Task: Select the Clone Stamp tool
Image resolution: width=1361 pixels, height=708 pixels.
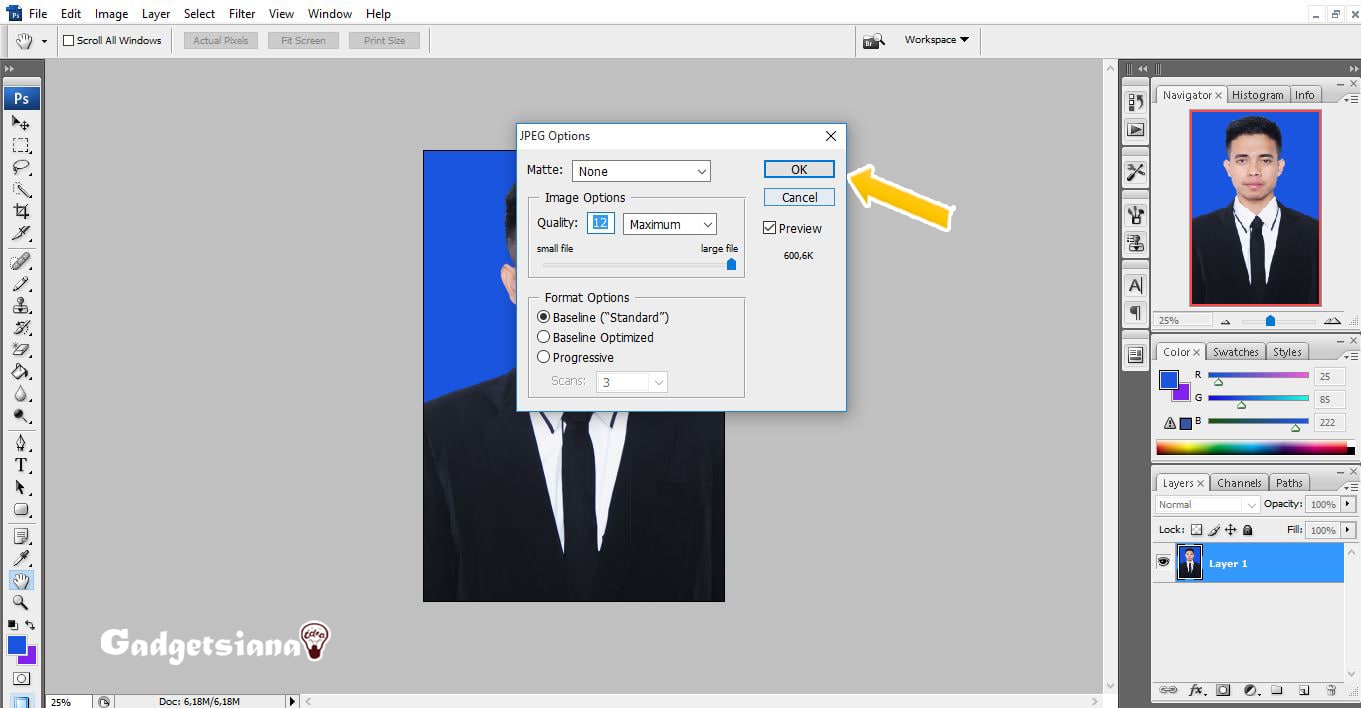Action: 21,305
